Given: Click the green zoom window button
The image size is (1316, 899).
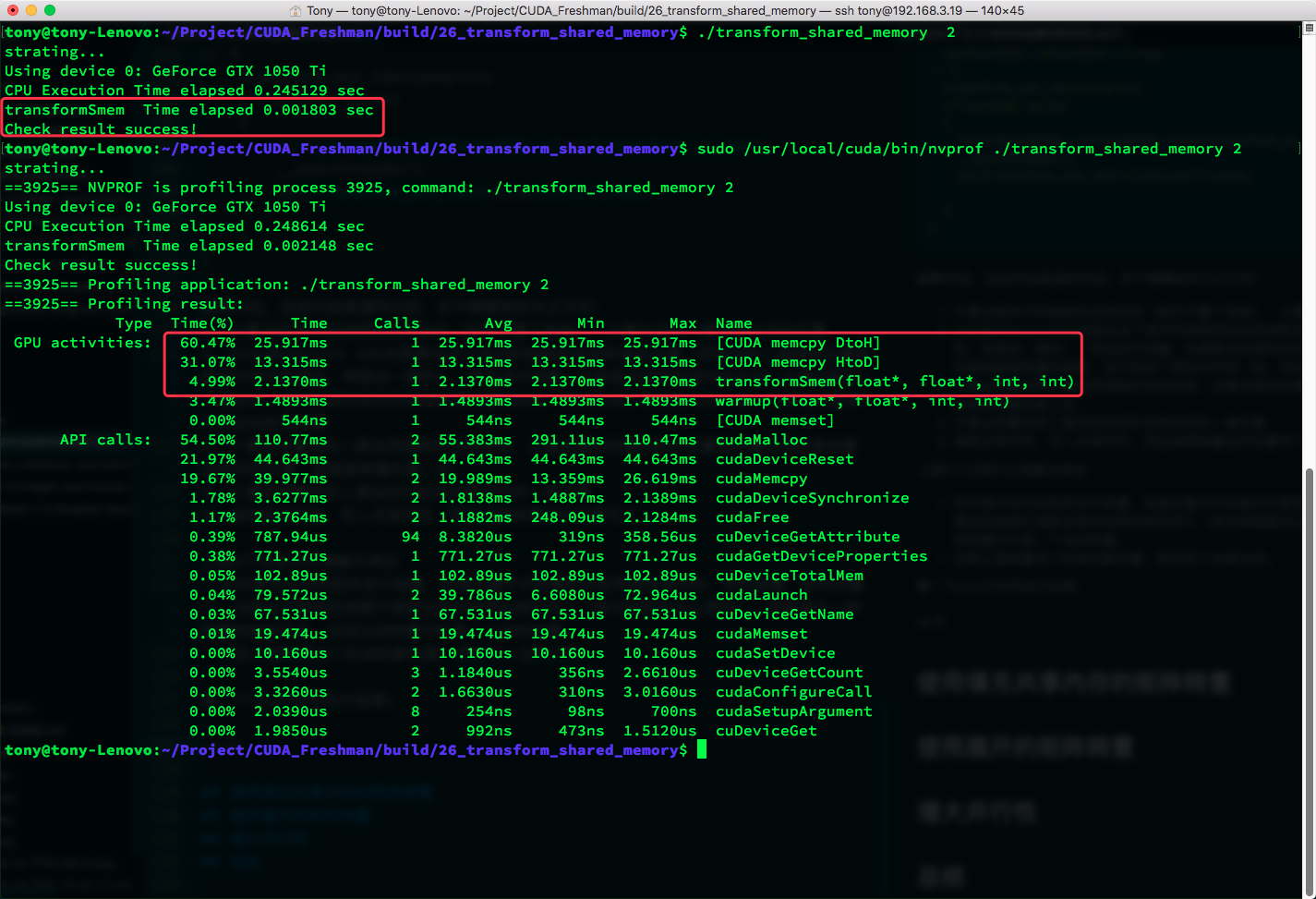Looking at the screenshot, I should (50, 10).
